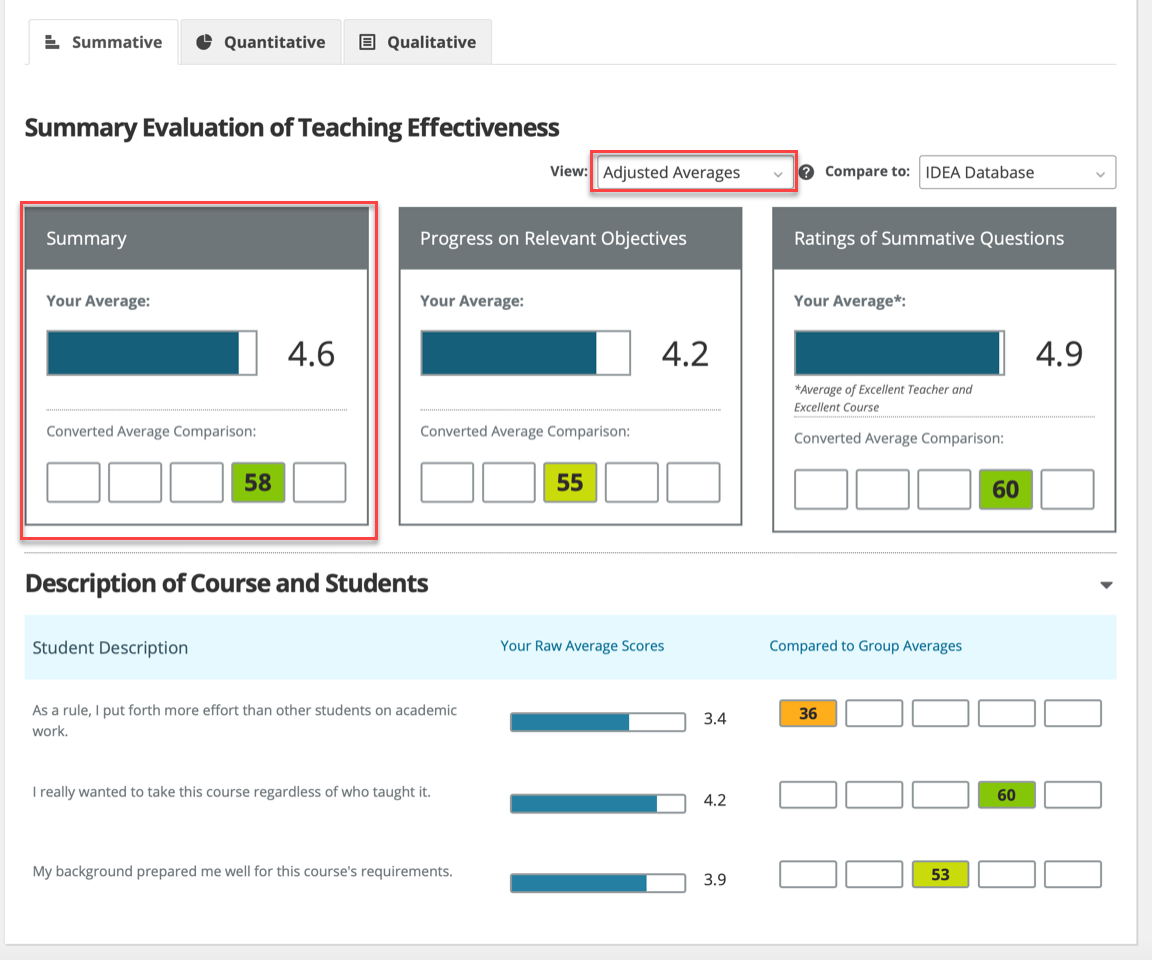This screenshot has height=960, width=1152.
Task: Click the green 60 box in wanted-course row
Action: click(1007, 795)
